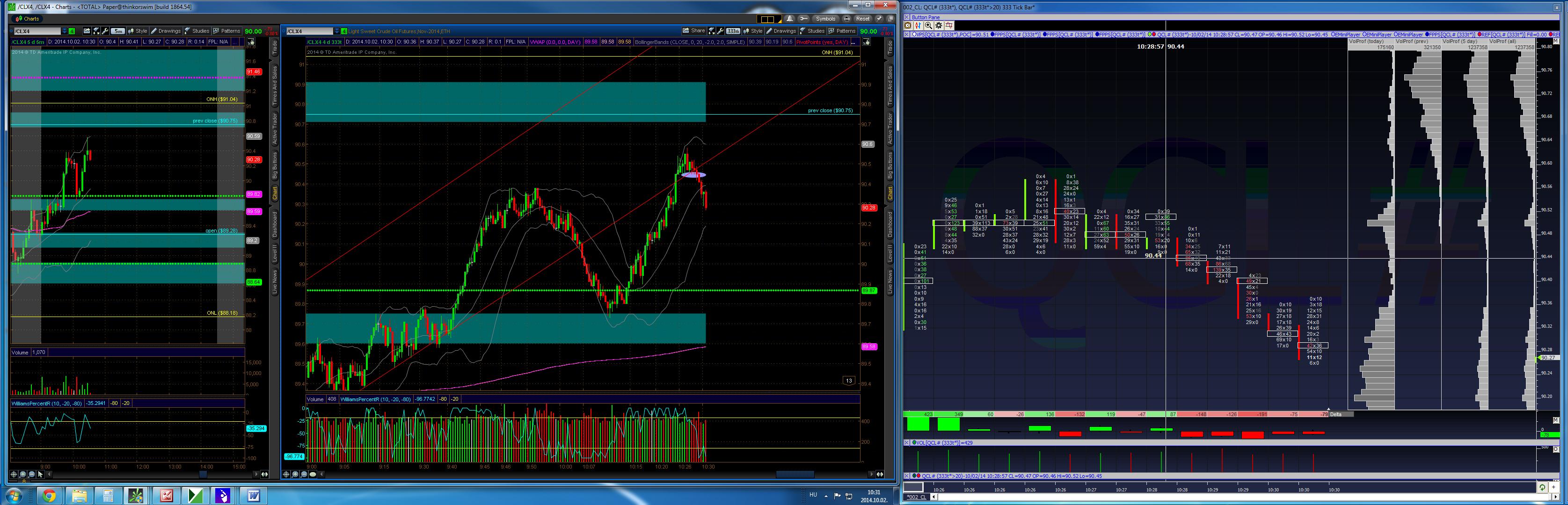
Task: Click the left chart horizontal scrollbar thumb
Action: coord(203,474)
